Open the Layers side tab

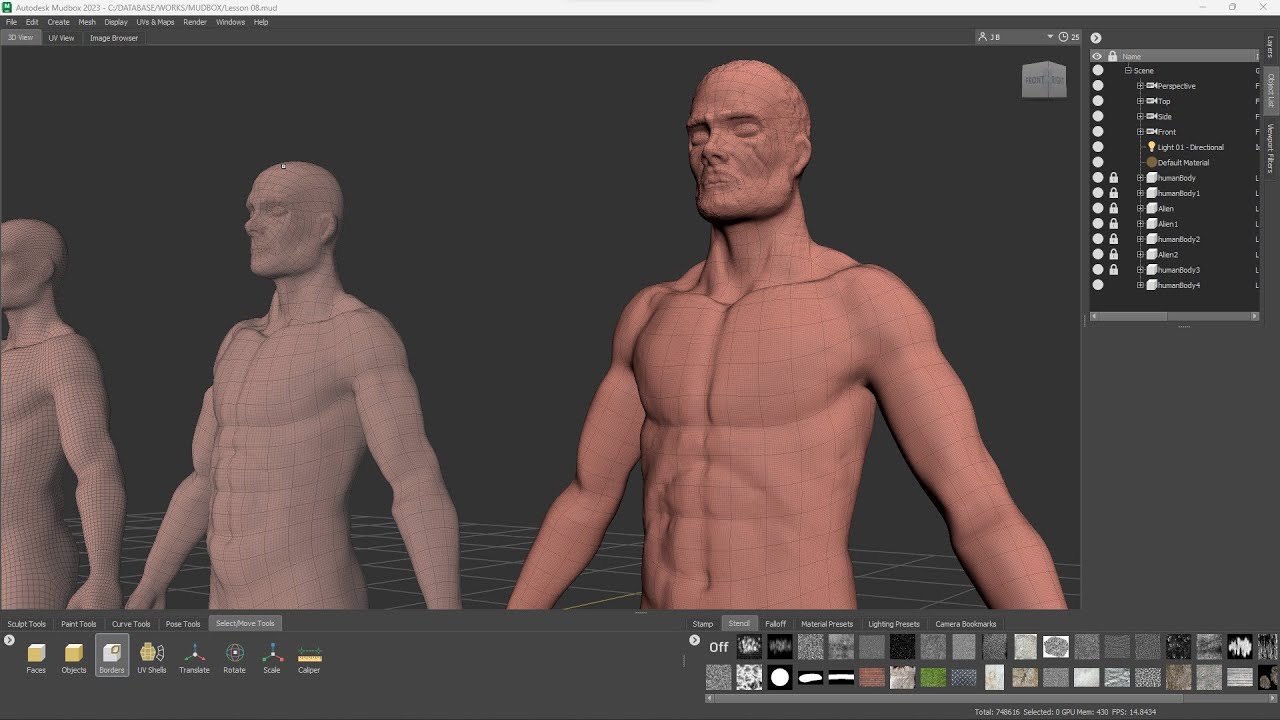[1271, 46]
